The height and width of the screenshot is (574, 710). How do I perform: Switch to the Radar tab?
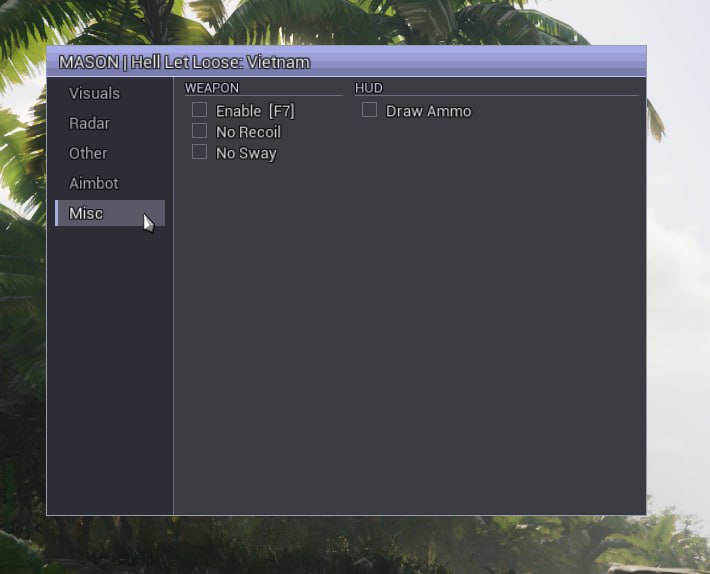110,123
